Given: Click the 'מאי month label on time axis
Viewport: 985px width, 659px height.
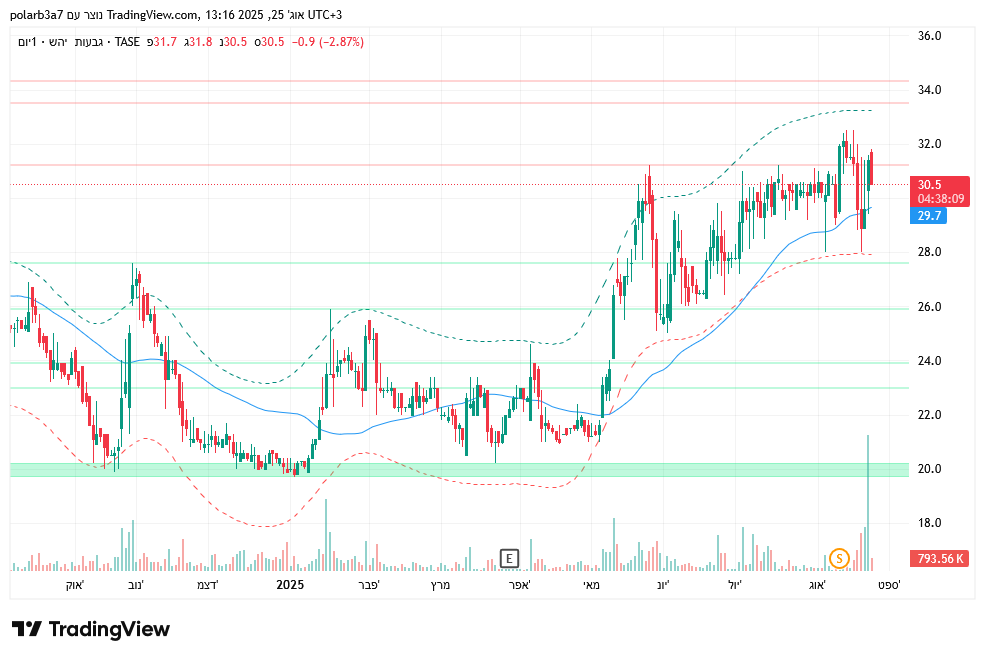Looking at the screenshot, I should point(592,585).
